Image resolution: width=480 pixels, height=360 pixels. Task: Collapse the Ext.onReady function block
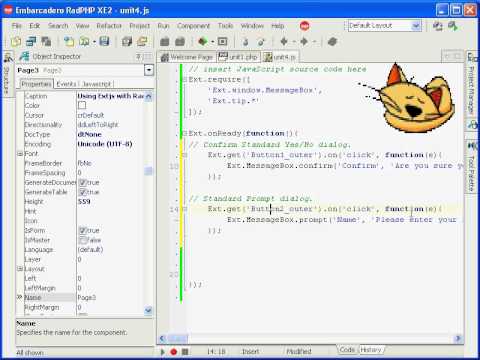(184, 133)
